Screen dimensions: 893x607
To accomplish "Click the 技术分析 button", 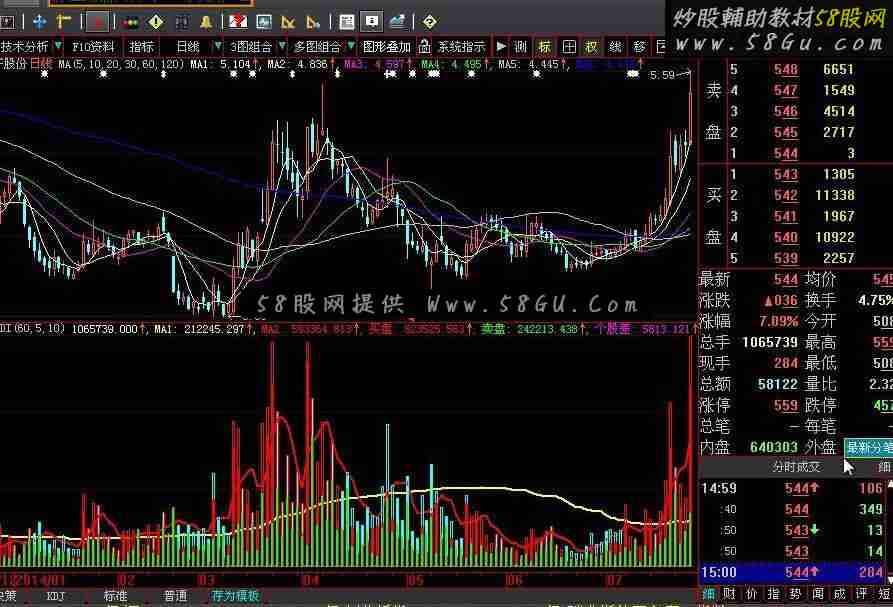I will [24, 47].
